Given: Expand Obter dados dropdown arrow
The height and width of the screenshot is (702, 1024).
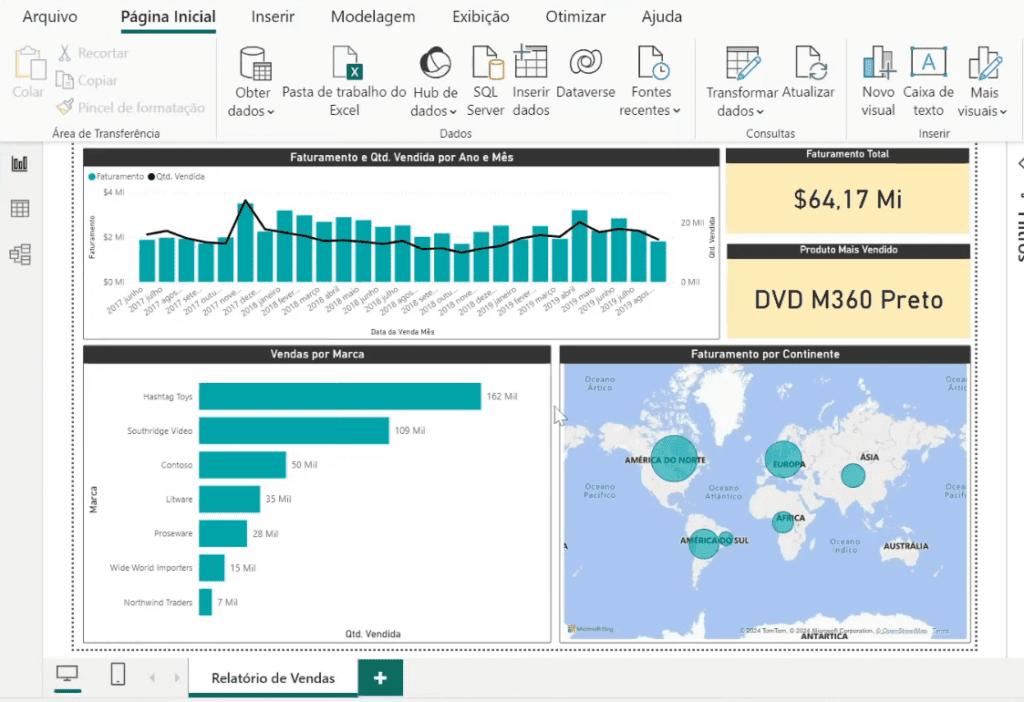Looking at the screenshot, I should point(271,112).
